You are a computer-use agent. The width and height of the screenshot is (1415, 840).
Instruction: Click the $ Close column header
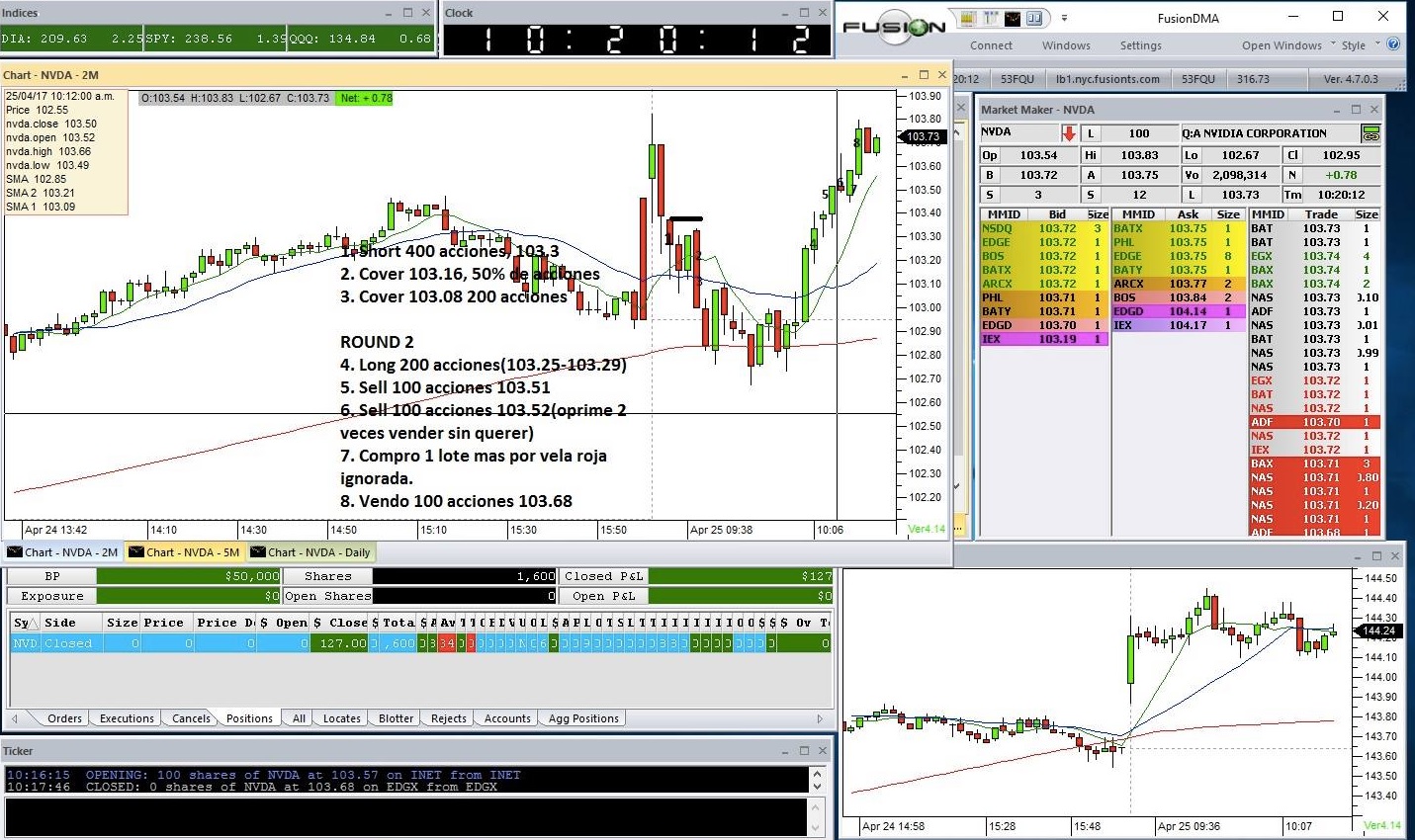click(339, 623)
